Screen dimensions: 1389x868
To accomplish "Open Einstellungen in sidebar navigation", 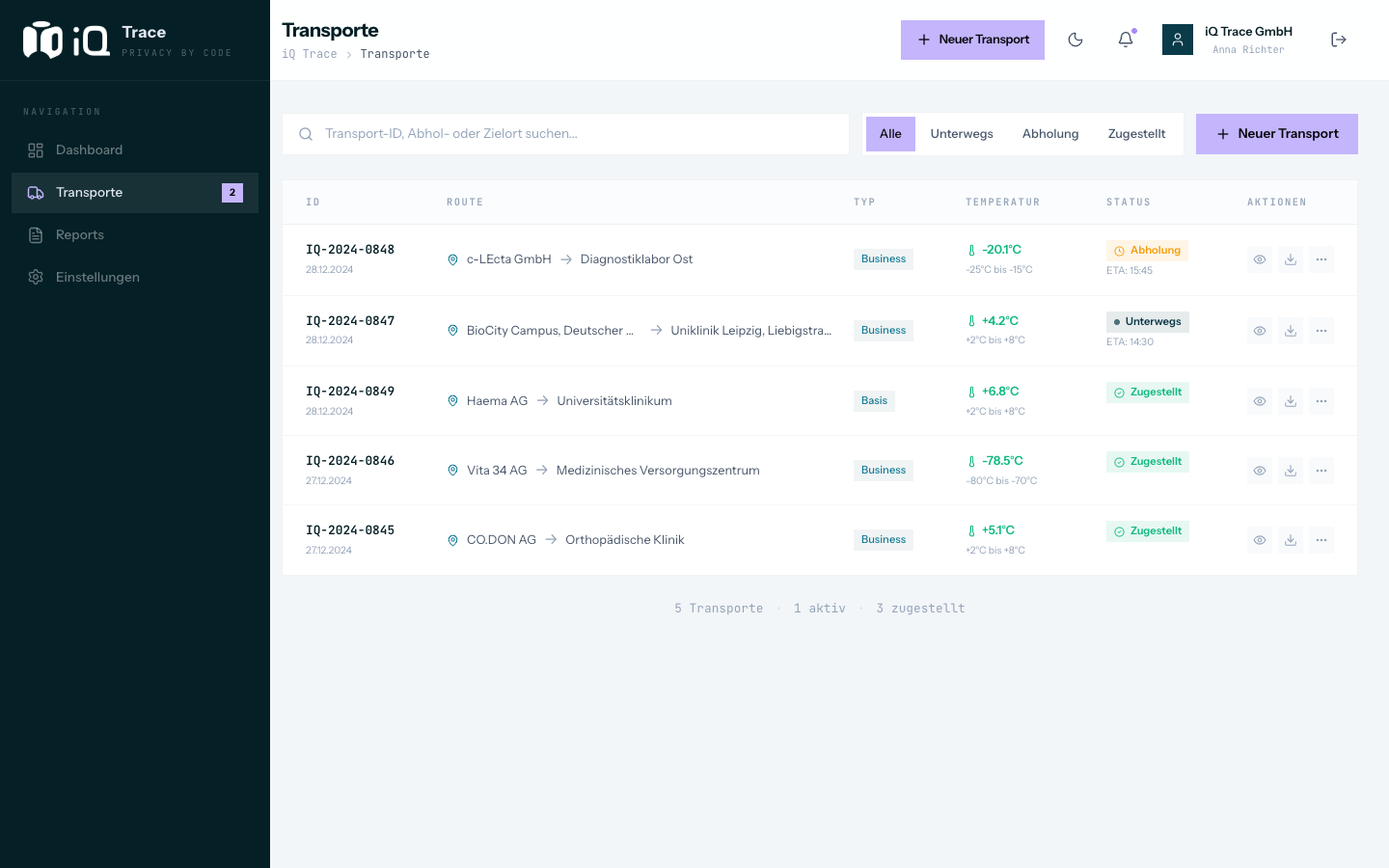I will click(135, 277).
